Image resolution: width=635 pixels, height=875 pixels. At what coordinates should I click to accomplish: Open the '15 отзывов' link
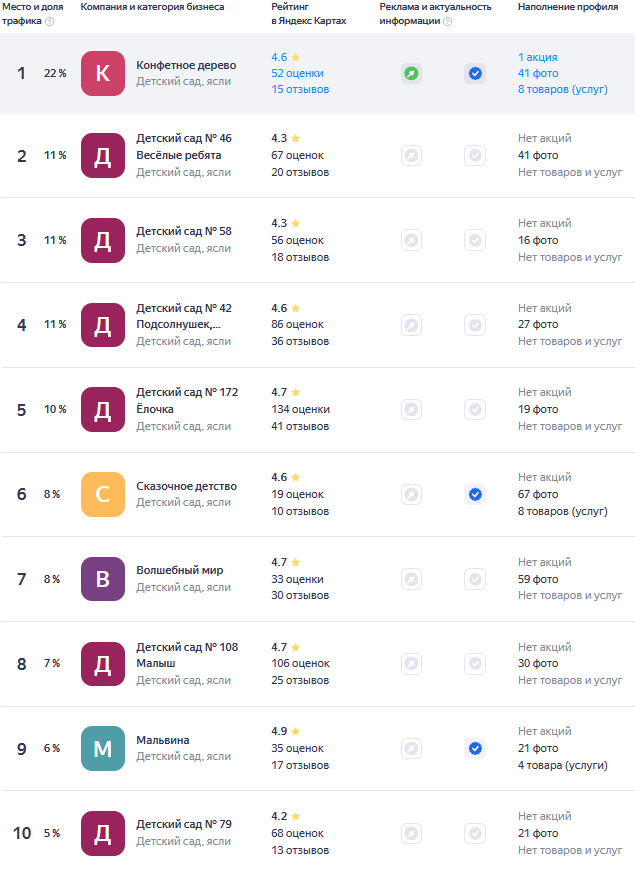point(300,89)
